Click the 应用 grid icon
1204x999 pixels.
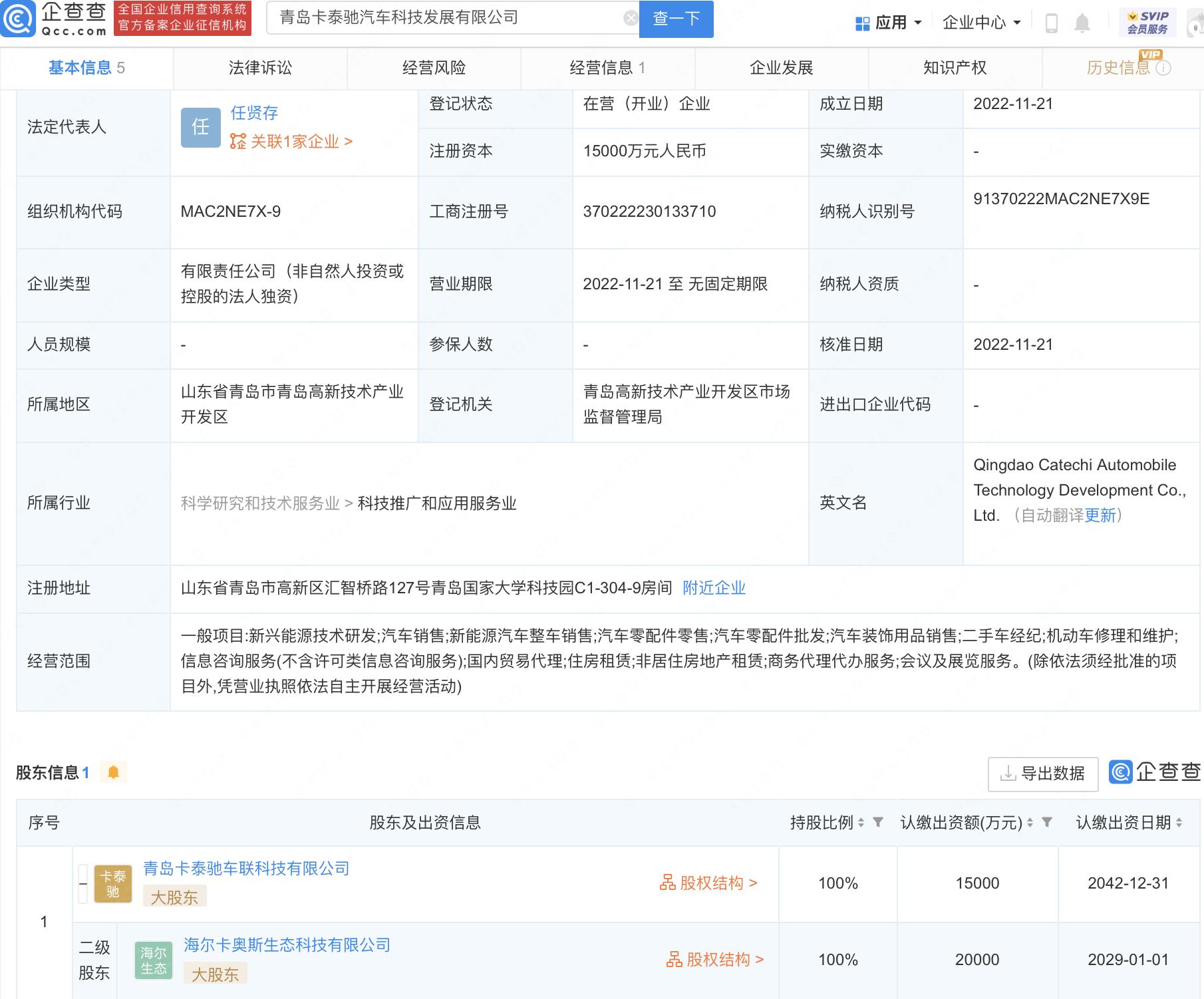click(862, 23)
